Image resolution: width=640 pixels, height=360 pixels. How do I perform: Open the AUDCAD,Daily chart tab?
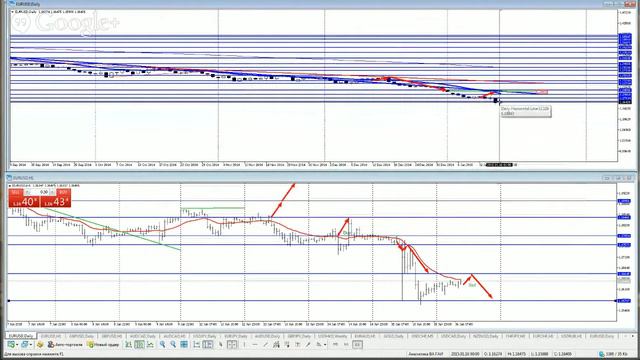pyautogui.click(x=143, y=336)
